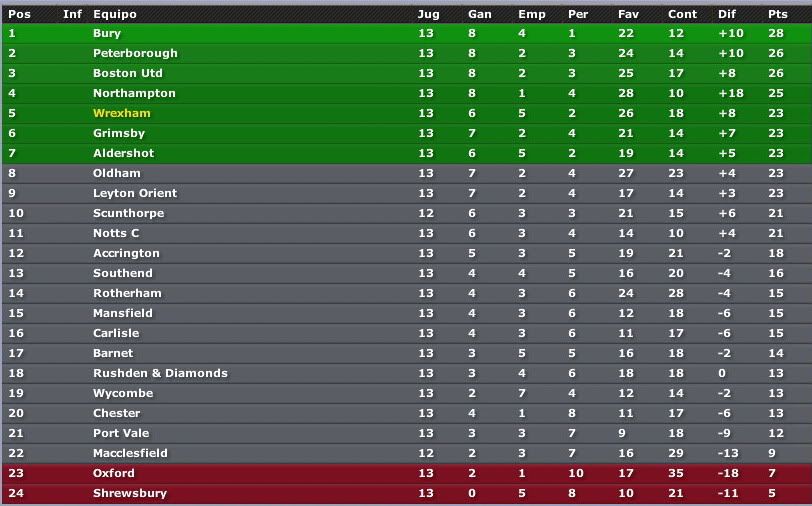Open the Bury team page

pos(107,34)
